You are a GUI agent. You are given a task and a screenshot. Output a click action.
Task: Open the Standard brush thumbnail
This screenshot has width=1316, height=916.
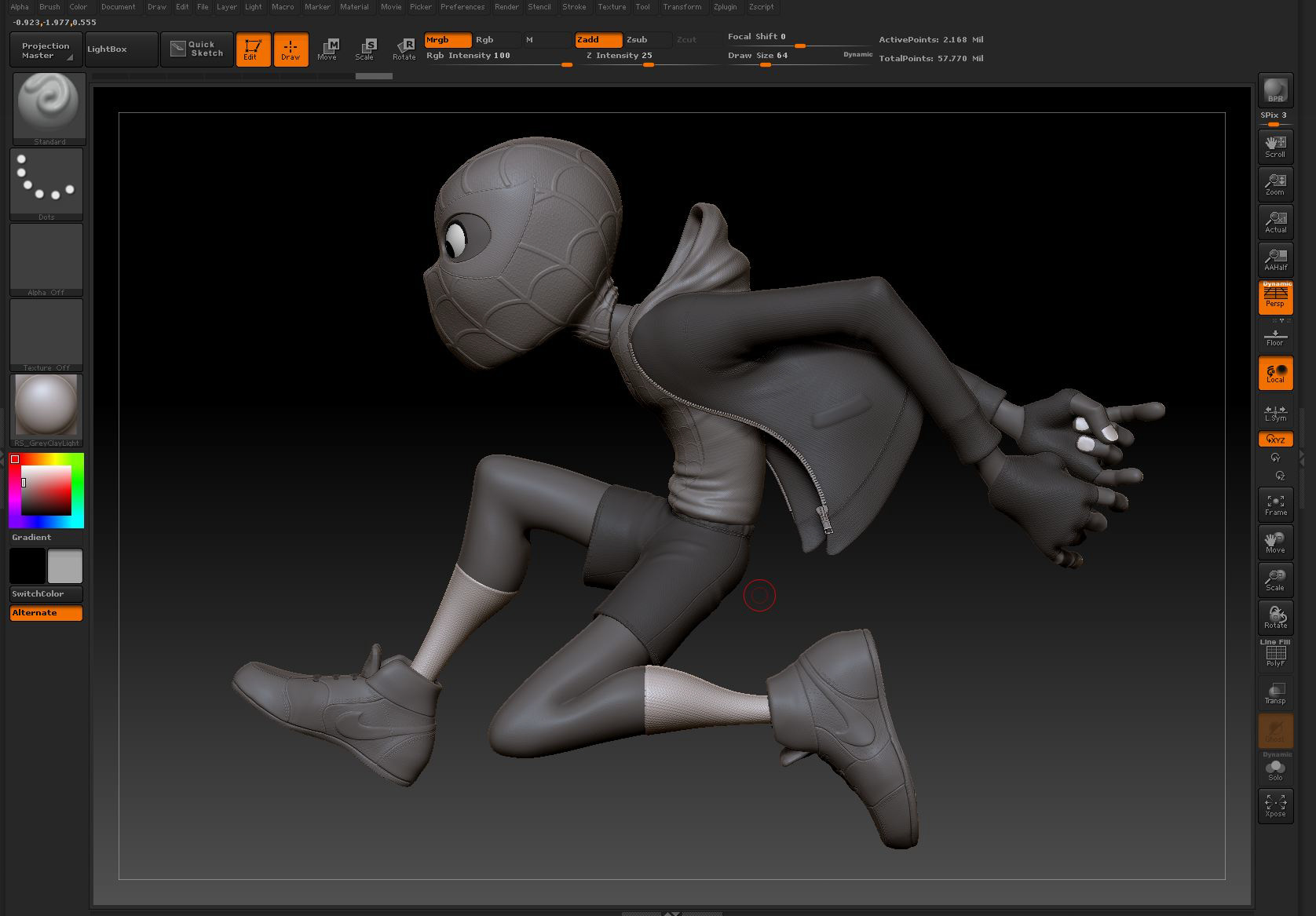(49, 109)
